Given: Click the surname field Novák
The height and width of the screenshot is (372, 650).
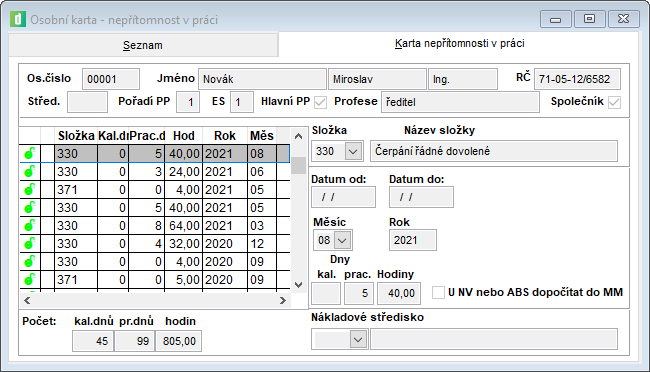Looking at the screenshot, I should (x=262, y=79).
